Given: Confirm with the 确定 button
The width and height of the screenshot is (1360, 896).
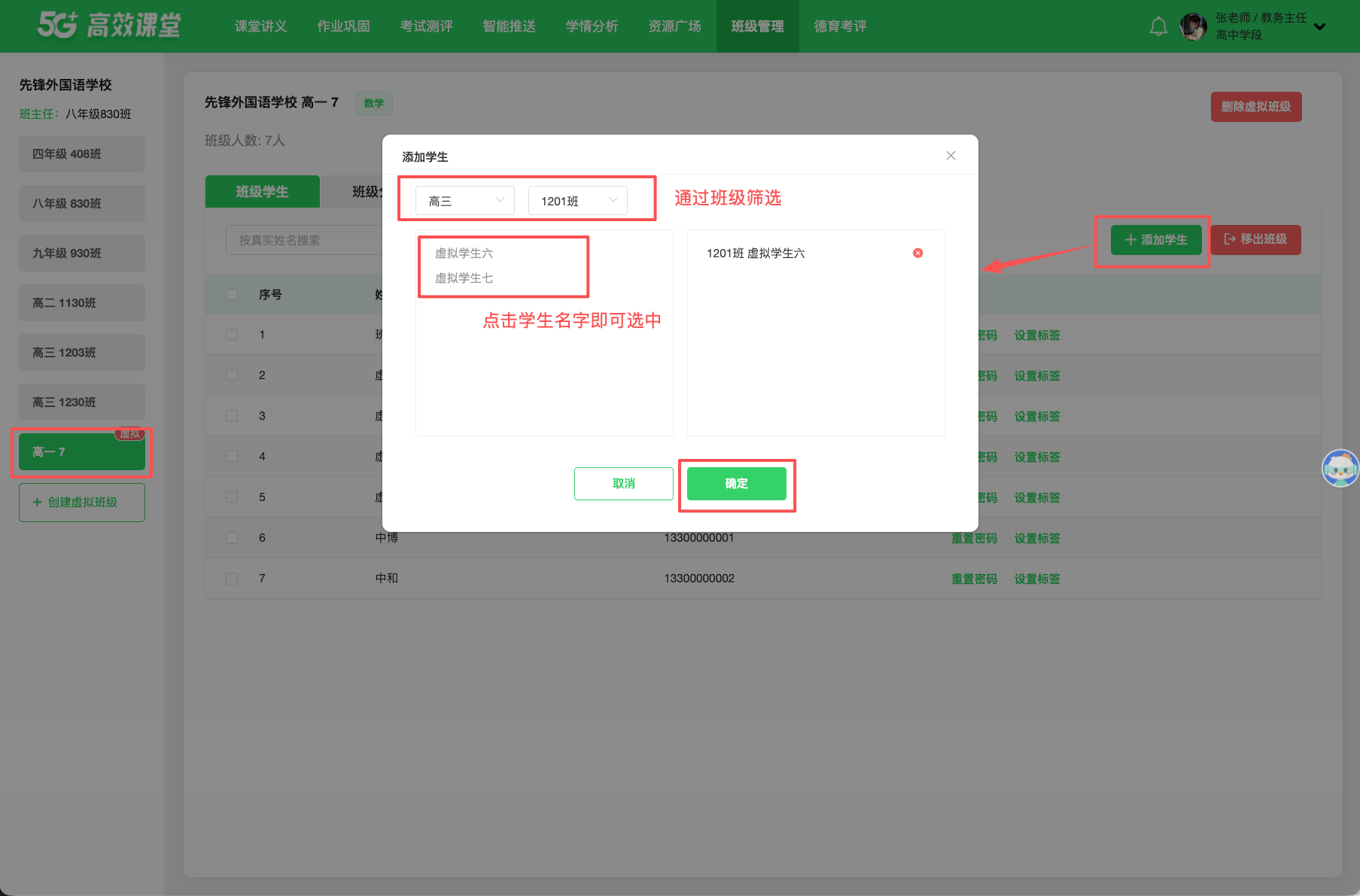Looking at the screenshot, I should click(x=737, y=484).
